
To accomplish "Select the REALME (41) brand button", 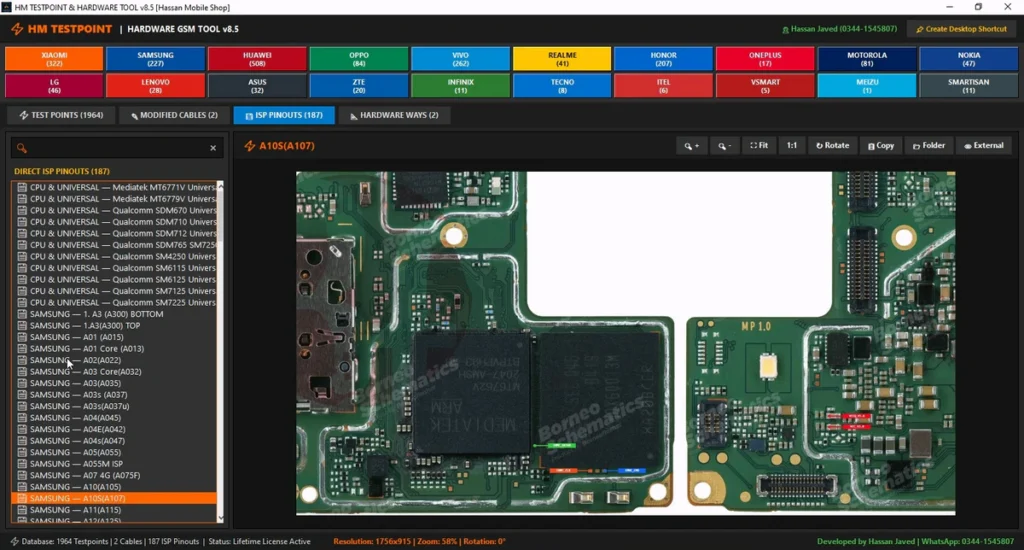I will 562,59.
